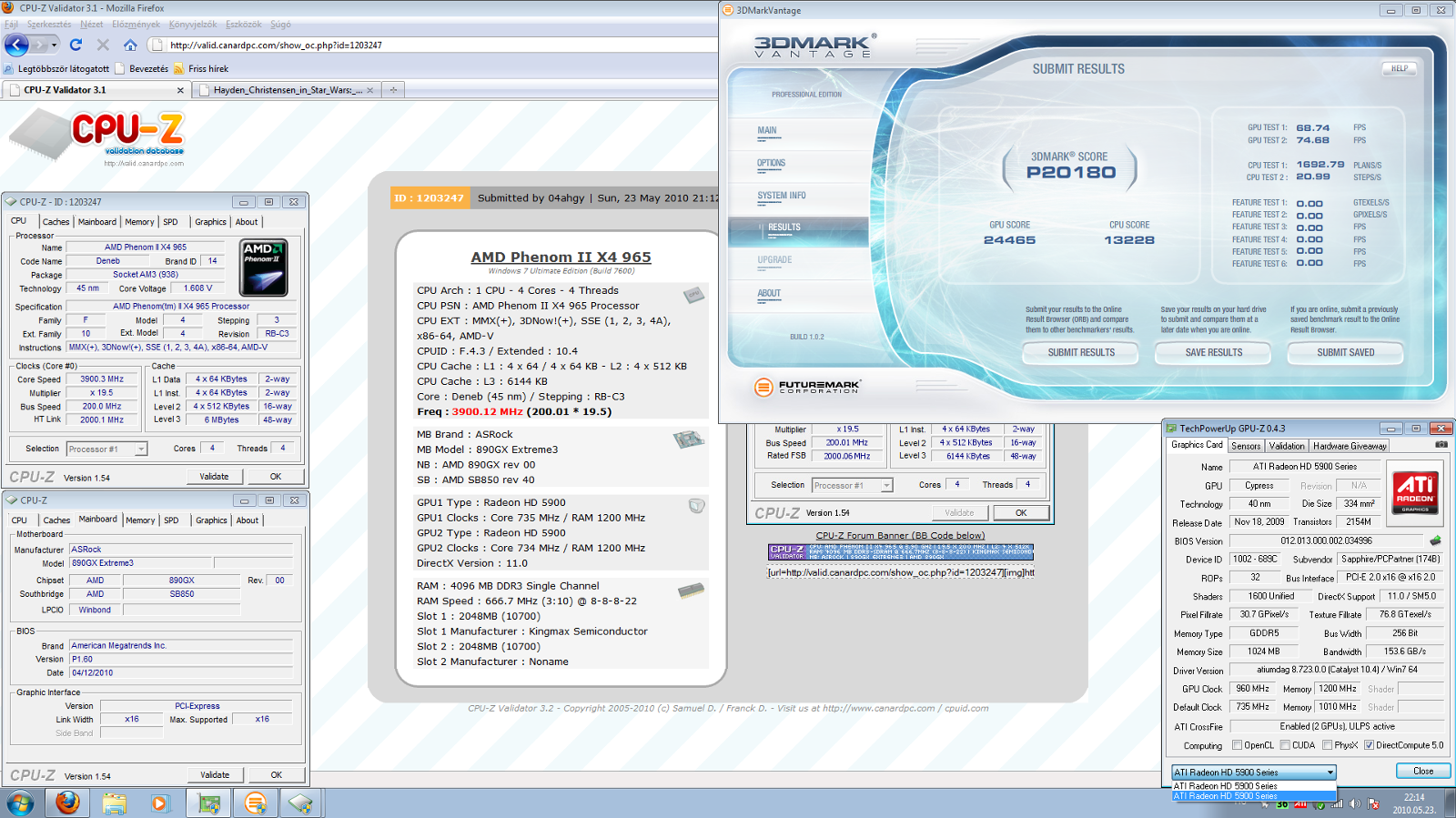The height and width of the screenshot is (818, 1456).
Task: Click the RAM module icon in validation page
Action: coord(692,591)
